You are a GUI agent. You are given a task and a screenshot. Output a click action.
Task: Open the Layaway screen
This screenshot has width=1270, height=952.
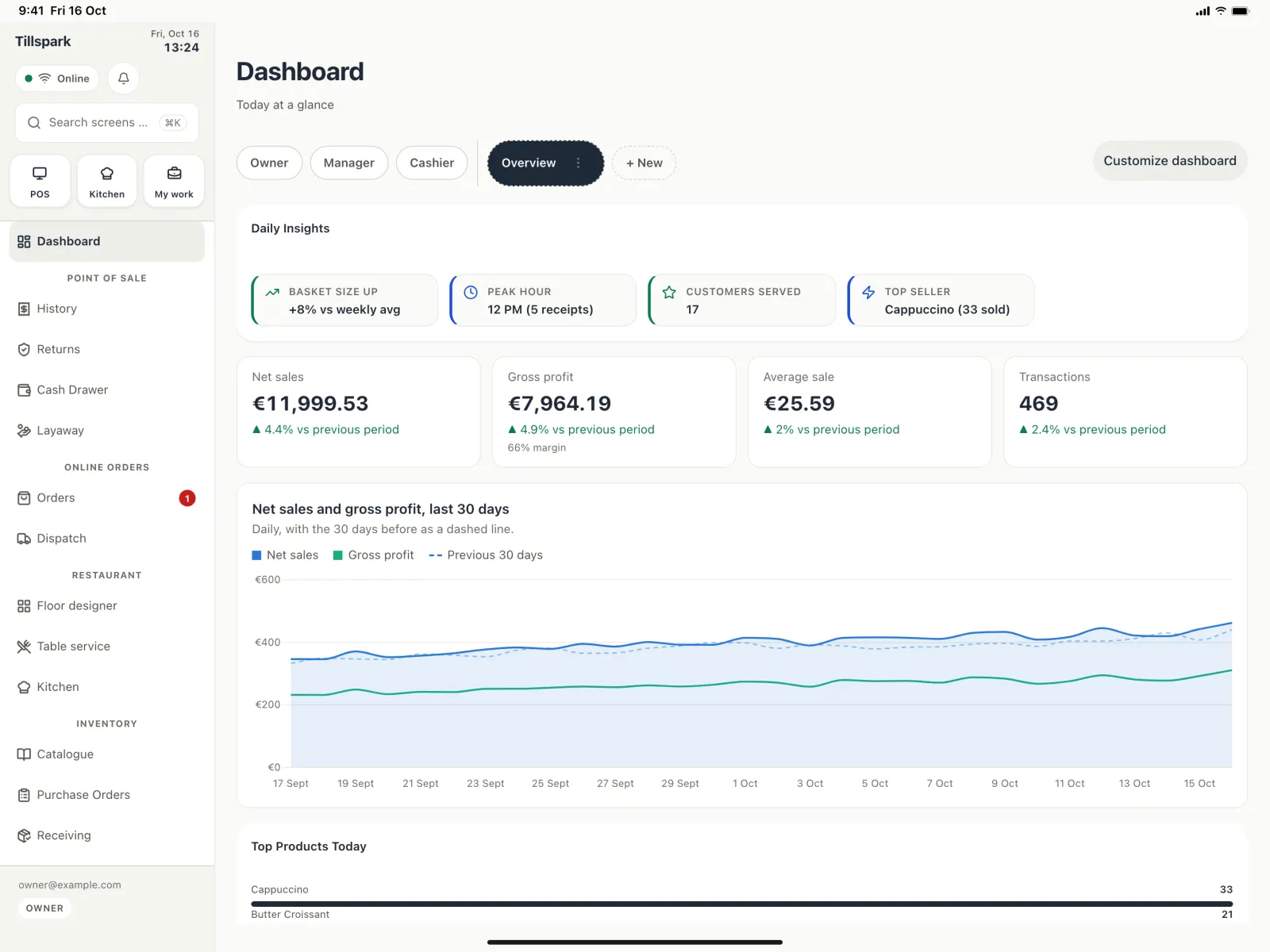[x=107, y=430]
